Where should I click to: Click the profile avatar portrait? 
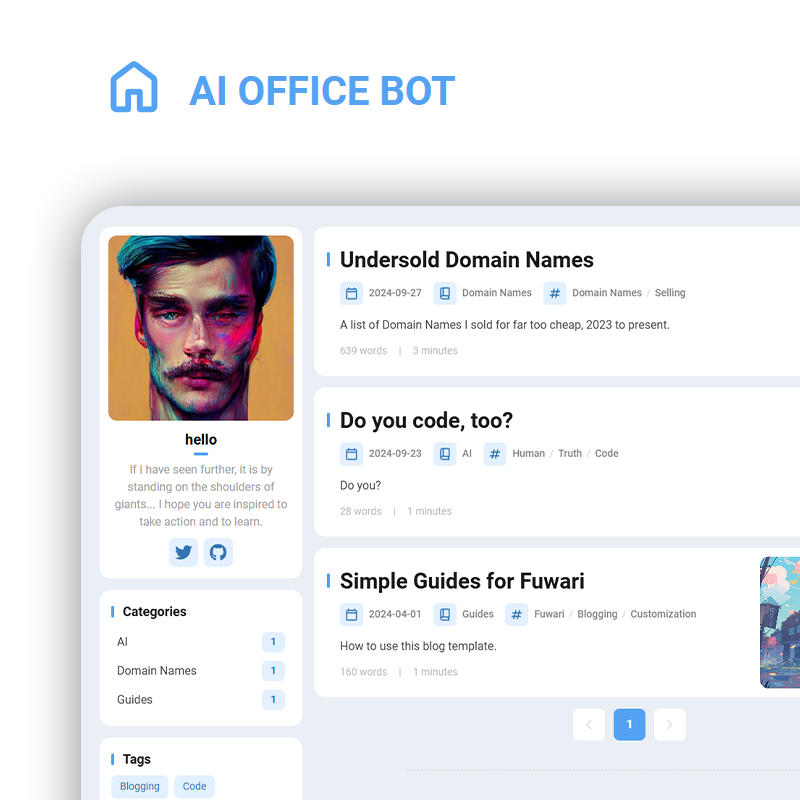[x=201, y=328]
